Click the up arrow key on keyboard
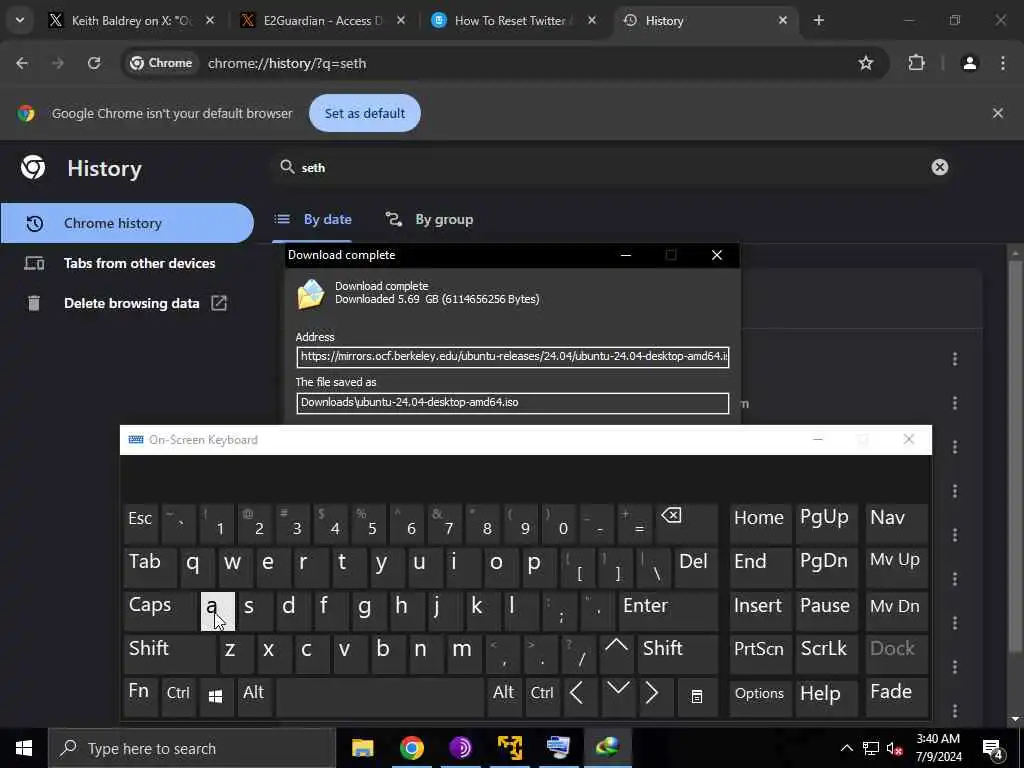The height and width of the screenshot is (768, 1024). pyautogui.click(x=616, y=653)
